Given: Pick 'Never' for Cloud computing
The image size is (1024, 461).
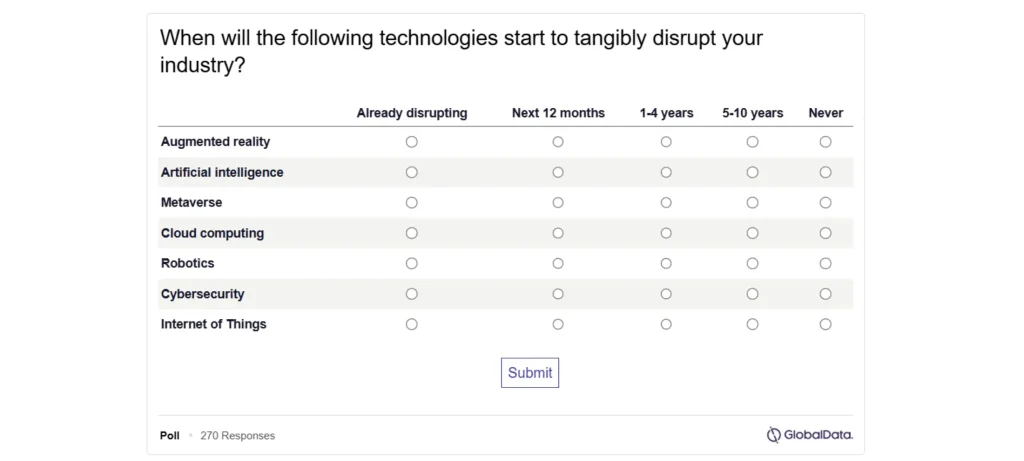Looking at the screenshot, I should (x=825, y=233).
